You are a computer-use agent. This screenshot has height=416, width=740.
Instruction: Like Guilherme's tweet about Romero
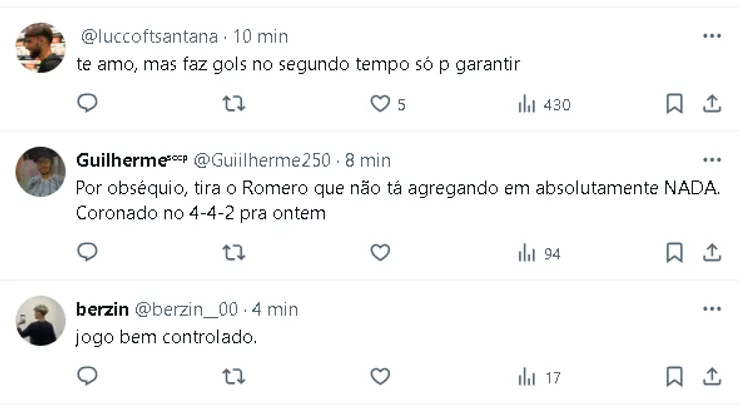[x=380, y=253]
